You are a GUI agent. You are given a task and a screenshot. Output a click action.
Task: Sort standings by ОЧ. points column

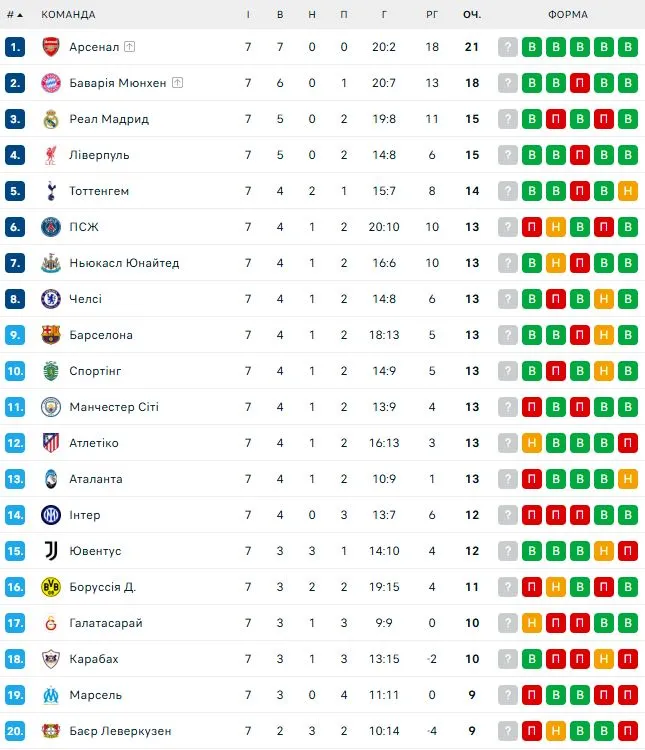click(472, 15)
